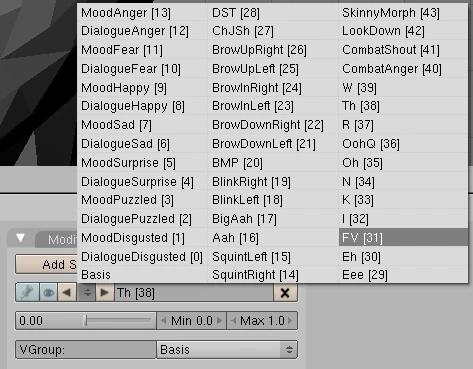Click the Add Shape Key button
The height and width of the screenshot is (369, 473).
[46, 264]
